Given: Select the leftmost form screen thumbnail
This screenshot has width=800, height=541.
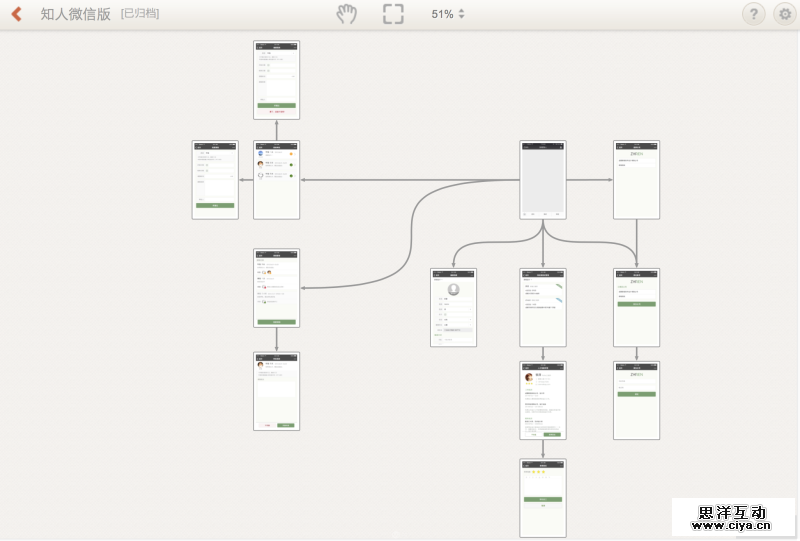Looking at the screenshot, I should 215,180.
